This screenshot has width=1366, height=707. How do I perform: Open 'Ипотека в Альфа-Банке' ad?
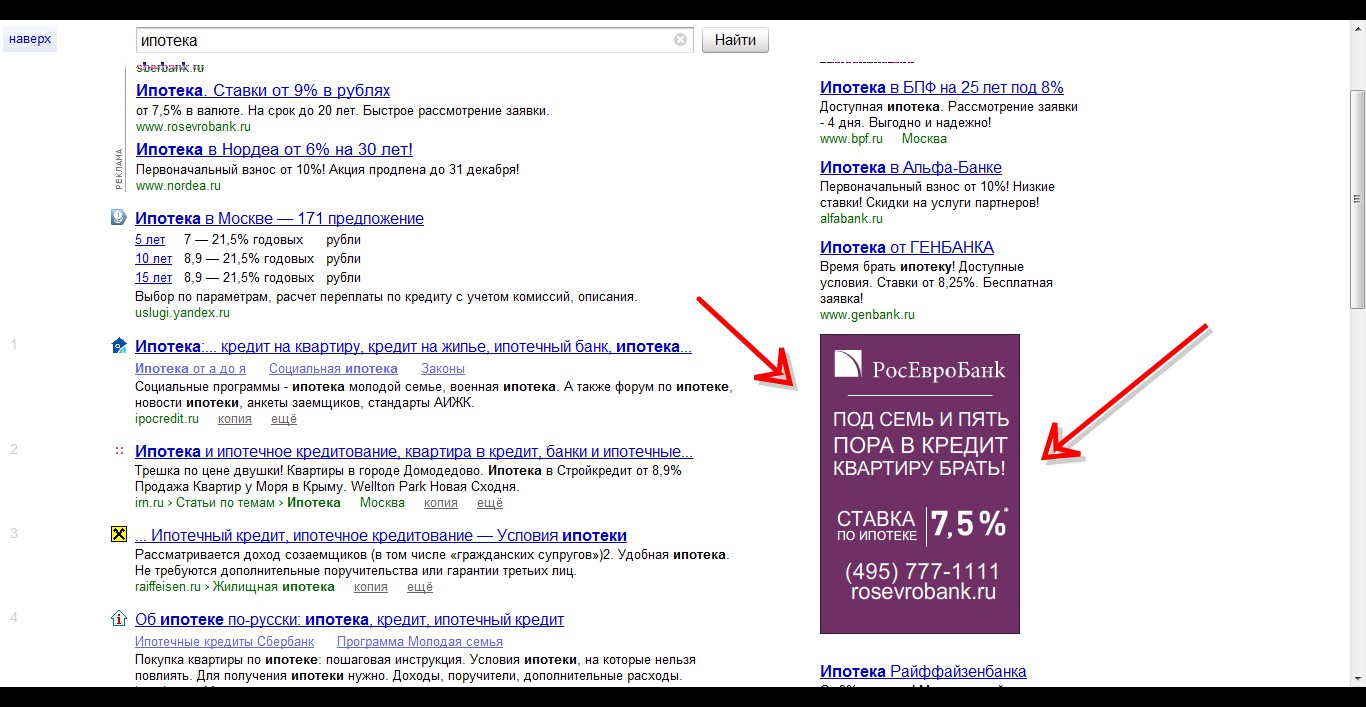911,168
